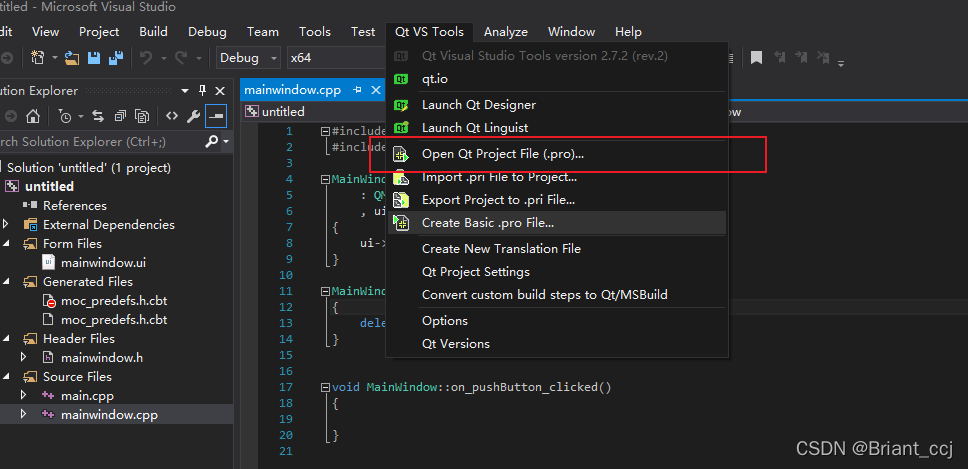Screen dimensions: 968x469
Task: Open the x64 platform dropdown
Action: coord(337,58)
